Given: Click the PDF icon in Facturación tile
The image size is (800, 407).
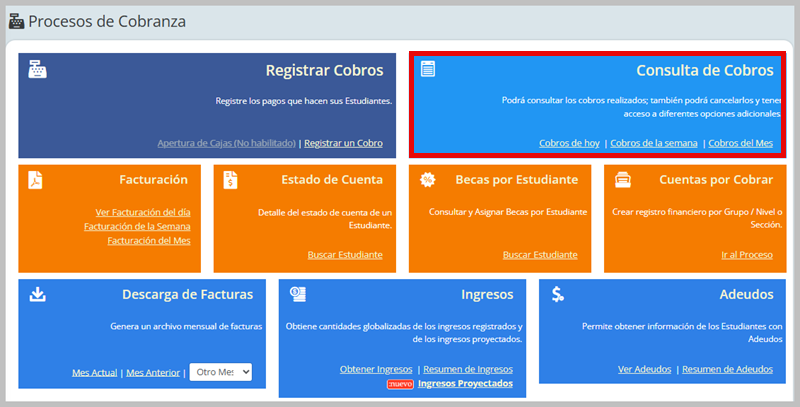Looking at the screenshot, I should tap(36, 180).
